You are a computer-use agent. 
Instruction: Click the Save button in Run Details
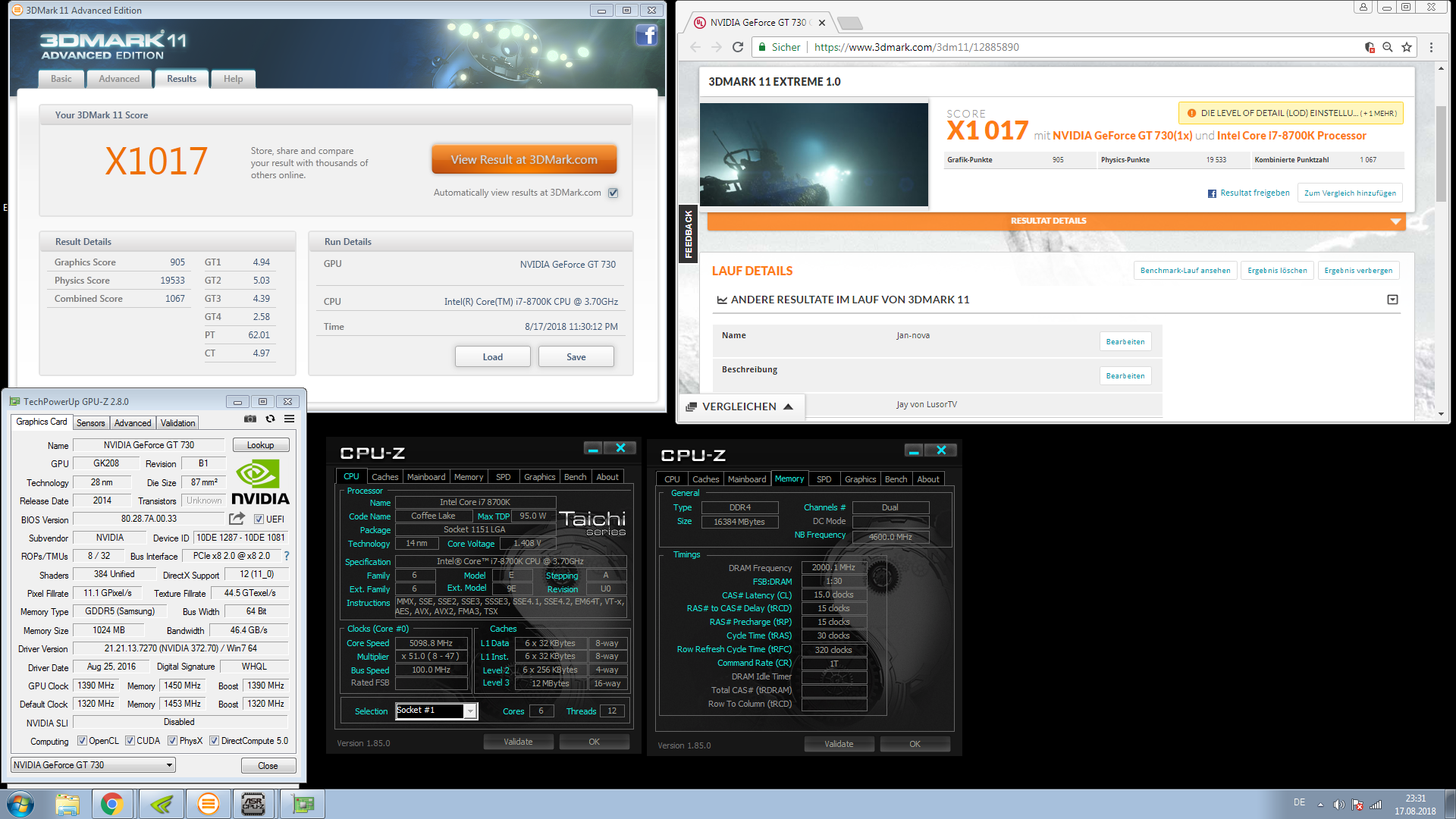[576, 357]
